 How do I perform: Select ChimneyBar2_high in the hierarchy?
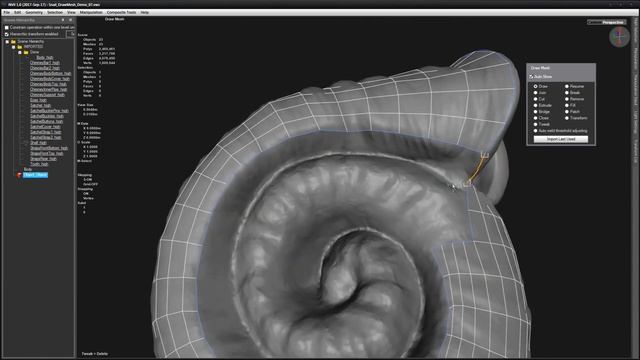(x=45, y=68)
